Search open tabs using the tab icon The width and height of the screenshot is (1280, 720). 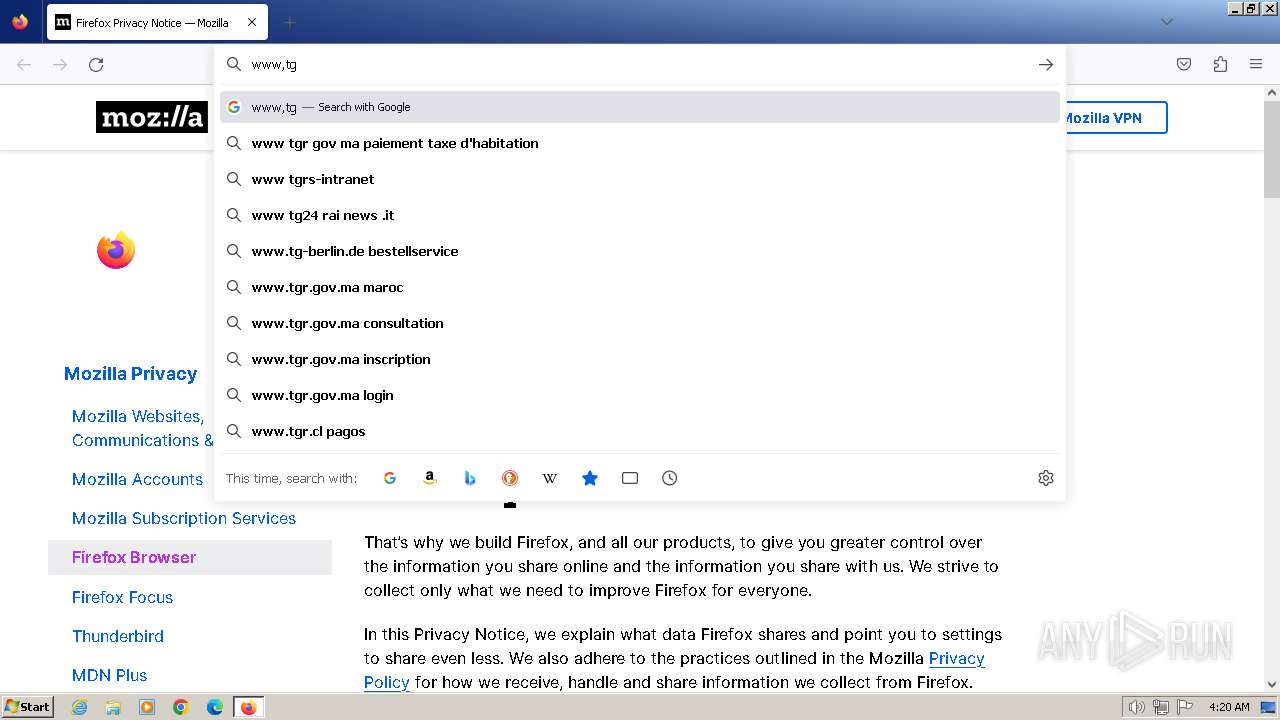point(630,478)
